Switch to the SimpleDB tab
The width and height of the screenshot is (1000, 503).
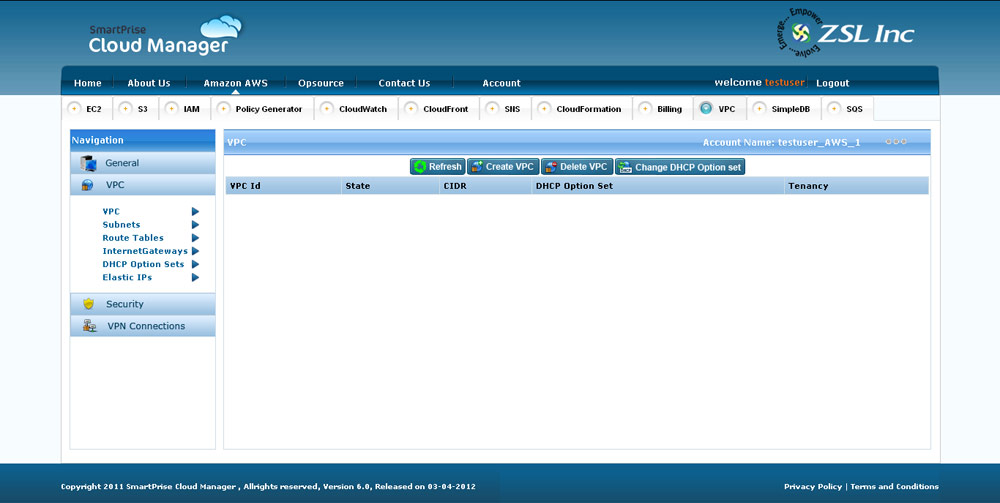784,108
